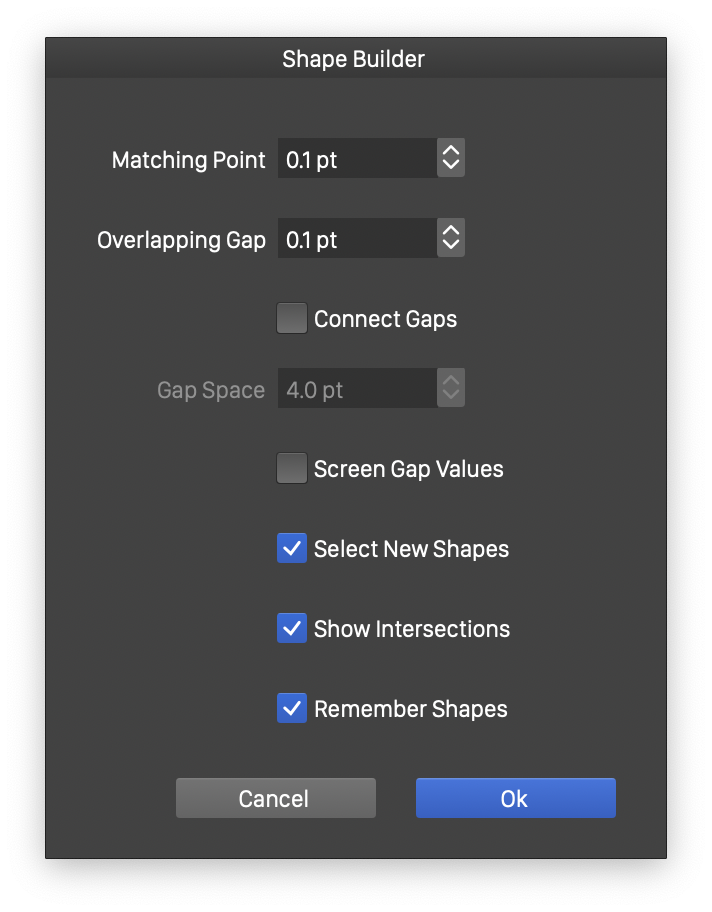Click the Shape Builder title bar
This screenshot has height=912, width=712.
pyautogui.click(x=355, y=59)
